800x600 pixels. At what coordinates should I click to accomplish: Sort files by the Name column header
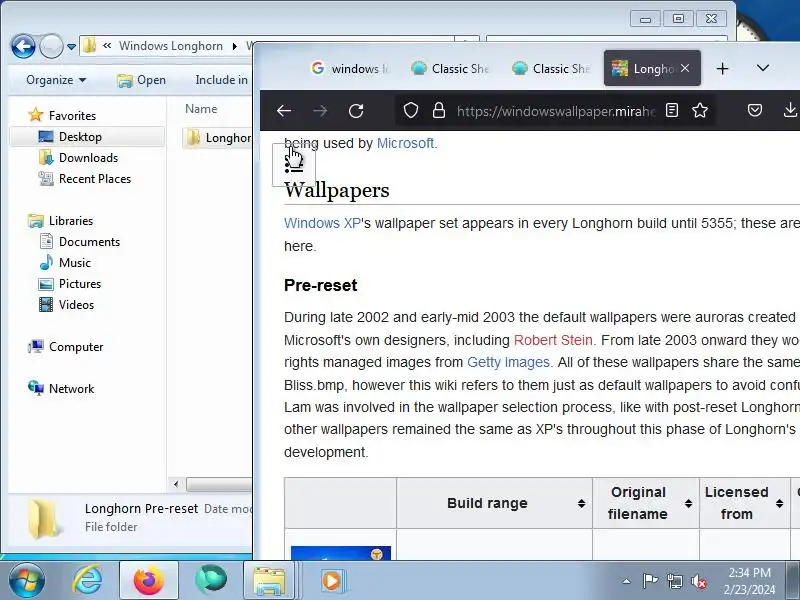(x=201, y=109)
